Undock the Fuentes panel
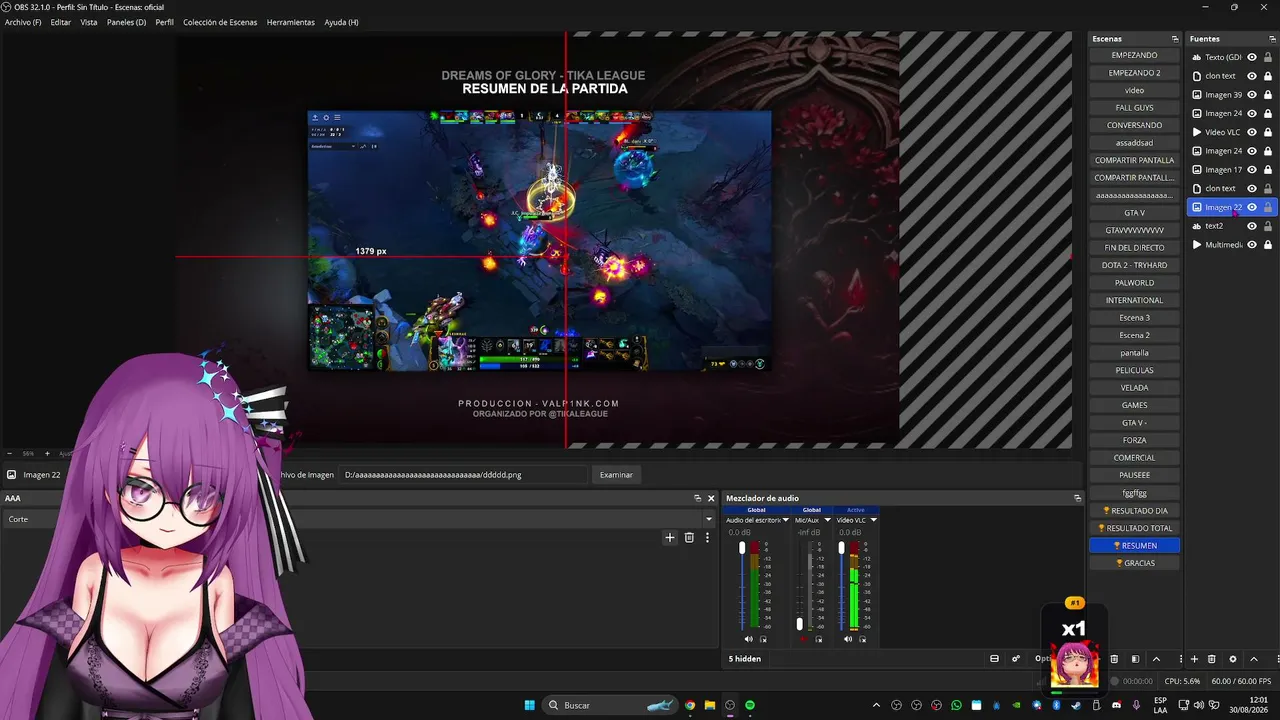This screenshot has width=1280, height=720. pyautogui.click(x=1272, y=39)
